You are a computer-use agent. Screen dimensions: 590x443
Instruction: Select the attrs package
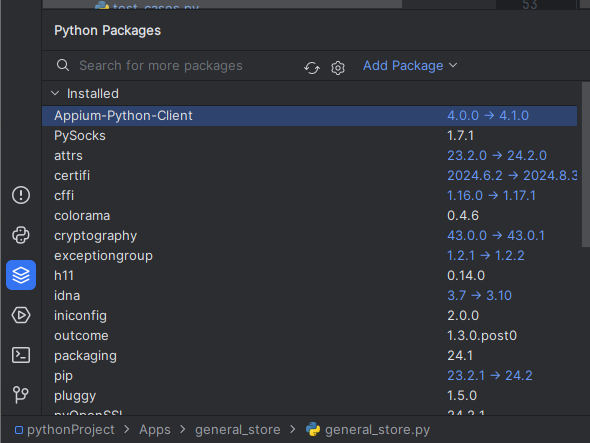point(68,155)
